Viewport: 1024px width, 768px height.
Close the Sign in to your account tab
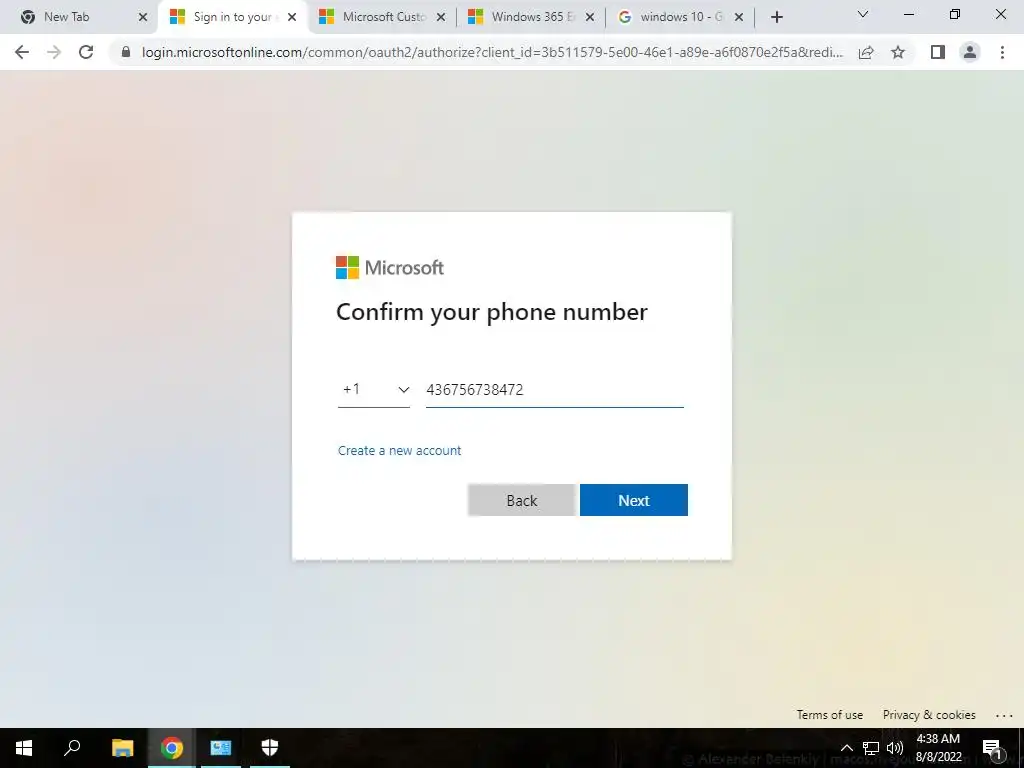pyautogui.click(x=292, y=17)
